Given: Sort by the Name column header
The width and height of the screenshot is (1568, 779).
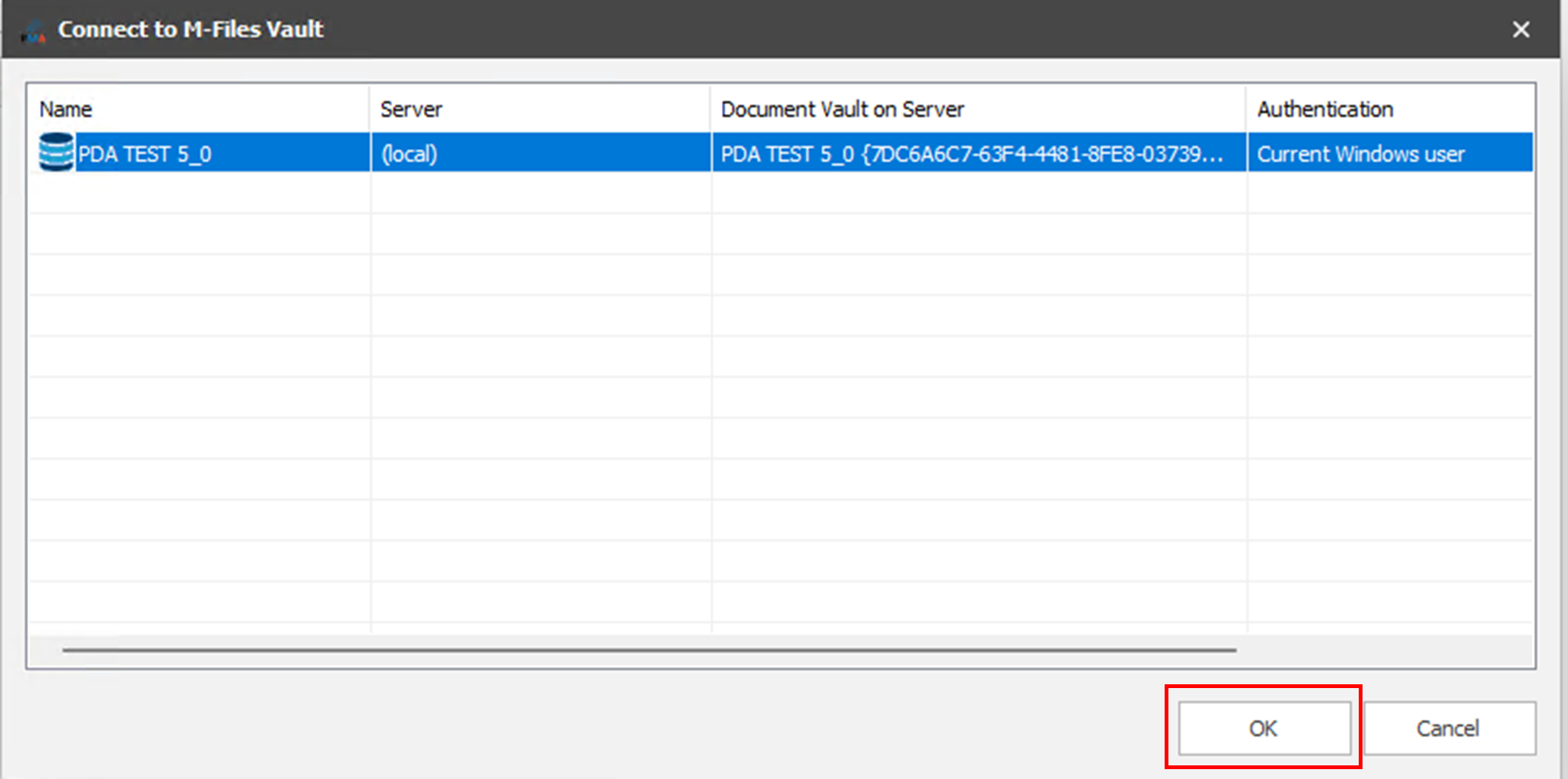Looking at the screenshot, I should (66, 110).
